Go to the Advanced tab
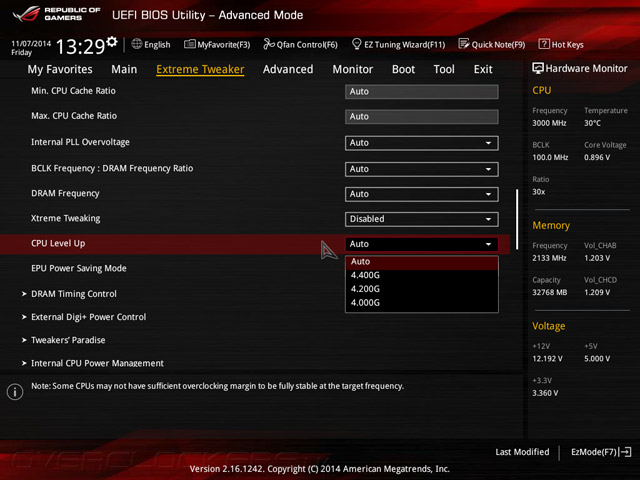Image resolution: width=640 pixels, height=480 pixels. [x=288, y=69]
